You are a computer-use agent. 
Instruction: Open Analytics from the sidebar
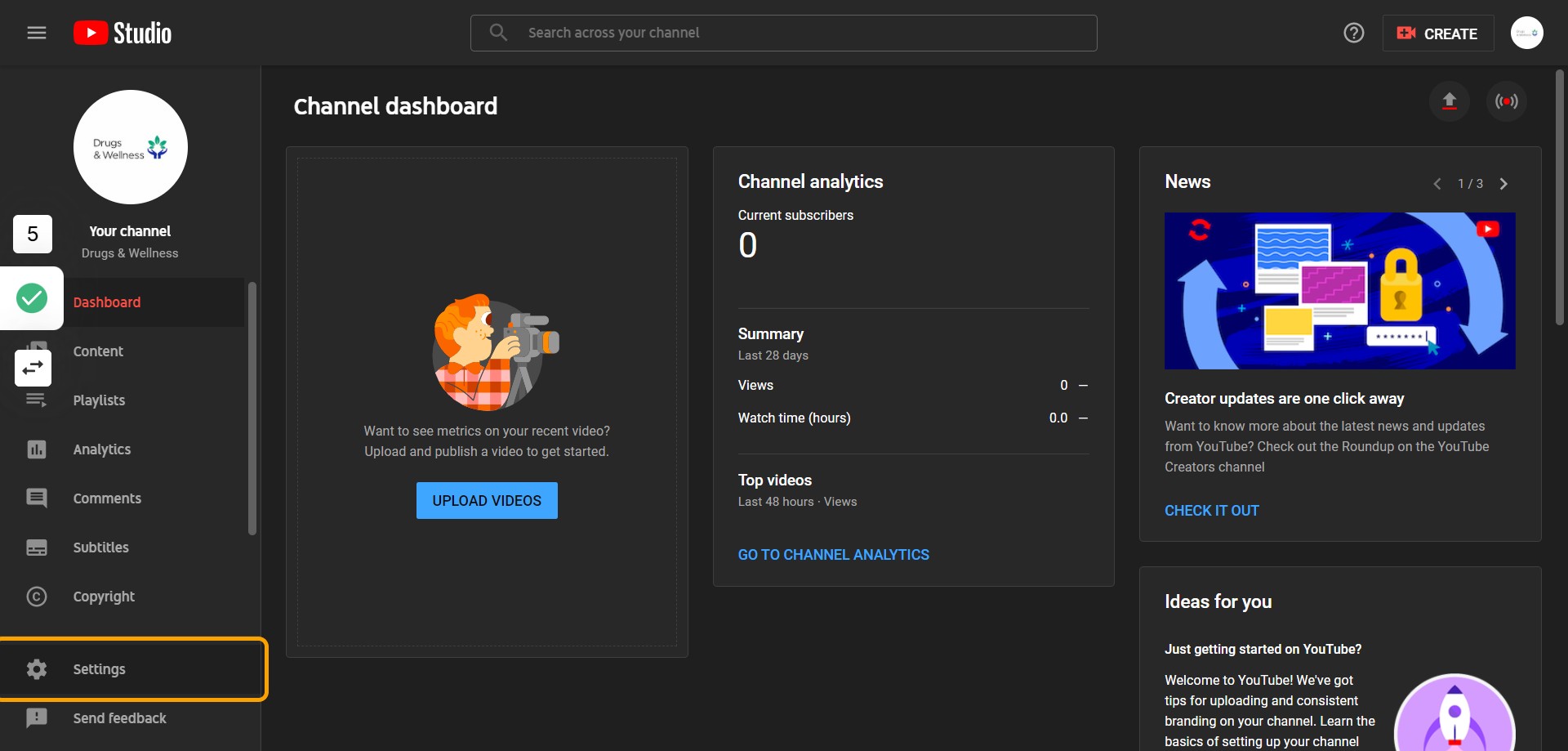pyautogui.click(x=102, y=449)
